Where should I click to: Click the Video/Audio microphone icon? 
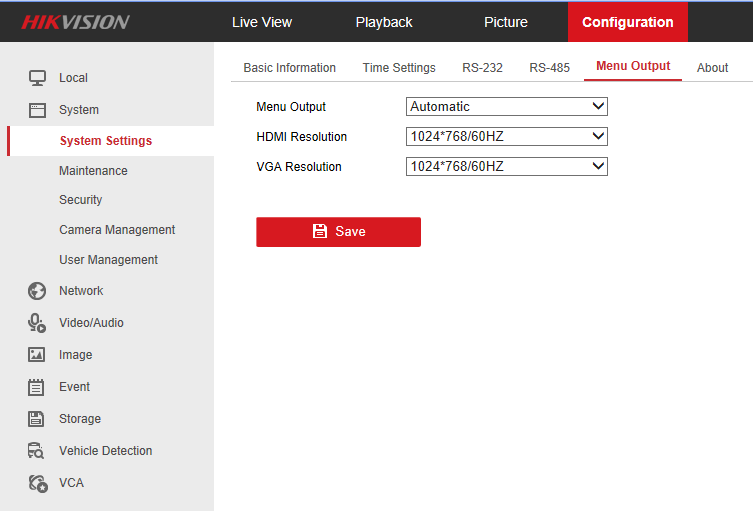click(x=37, y=323)
